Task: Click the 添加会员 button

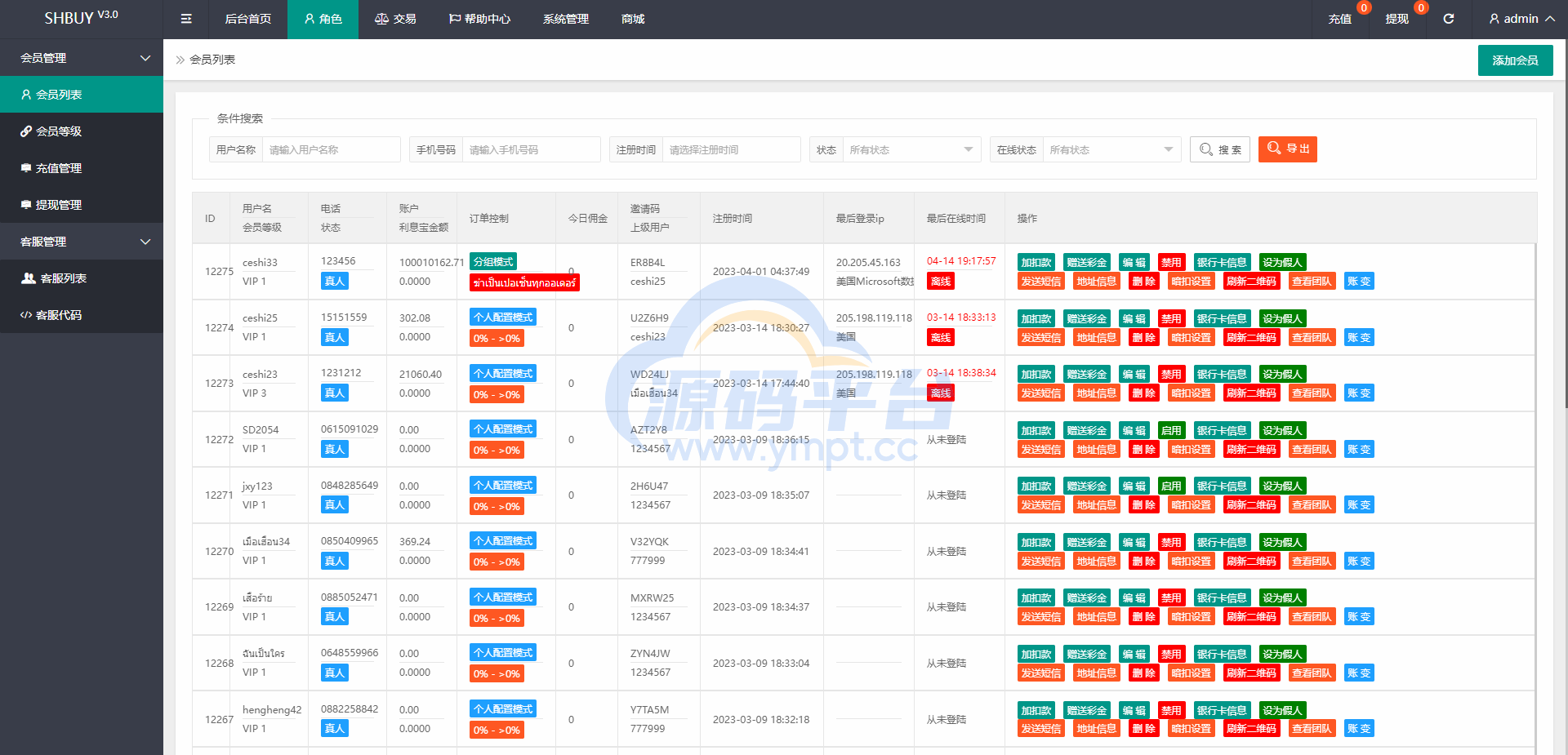Action: point(1515,60)
